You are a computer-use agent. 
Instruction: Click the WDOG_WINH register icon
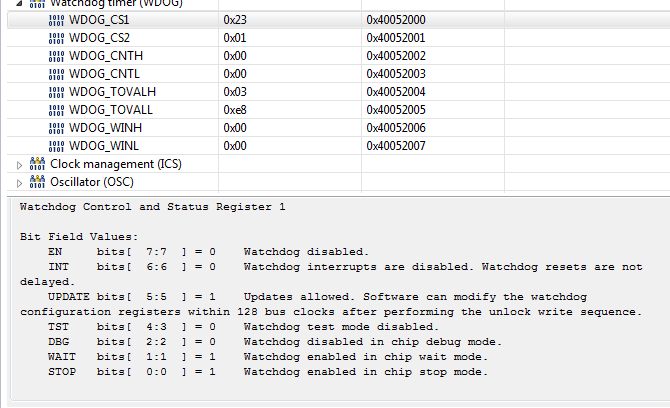[x=56, y=128]
